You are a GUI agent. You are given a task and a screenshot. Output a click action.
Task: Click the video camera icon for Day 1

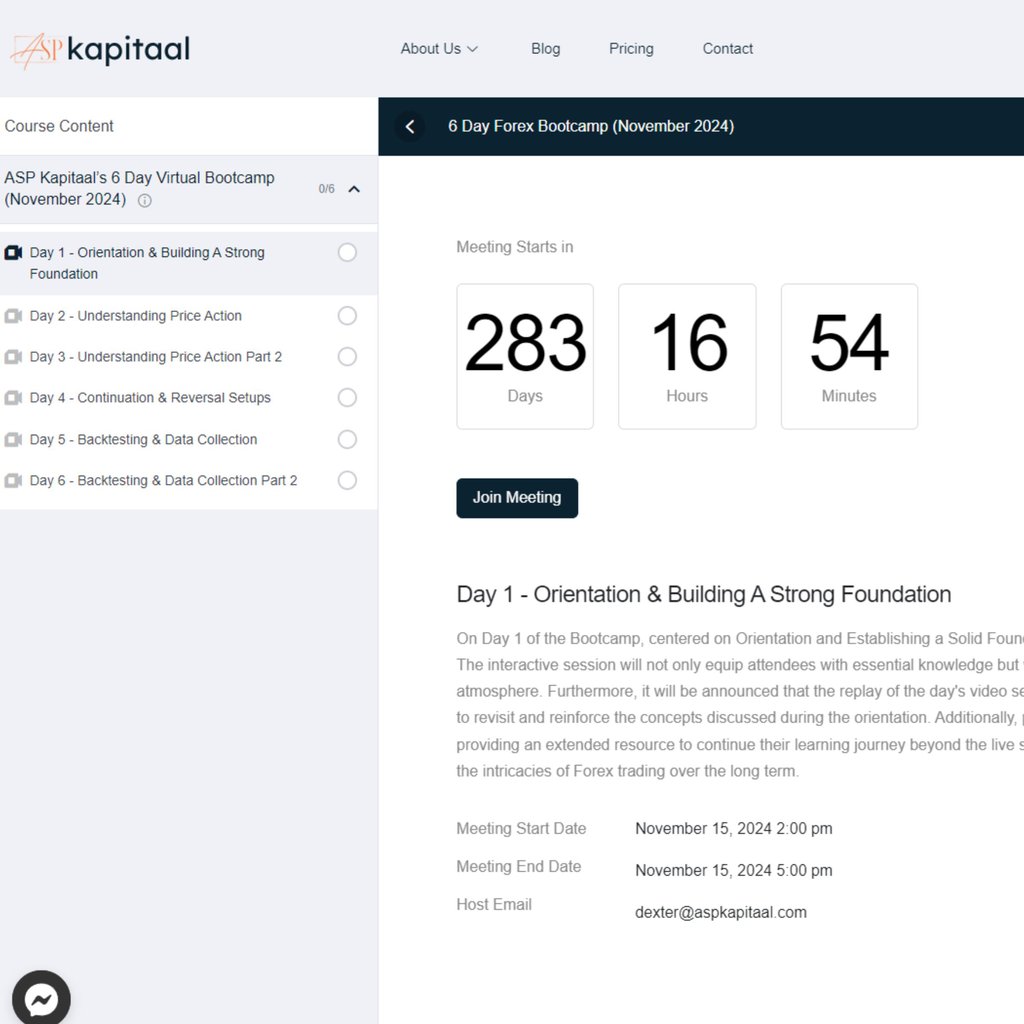pos(13,253)
